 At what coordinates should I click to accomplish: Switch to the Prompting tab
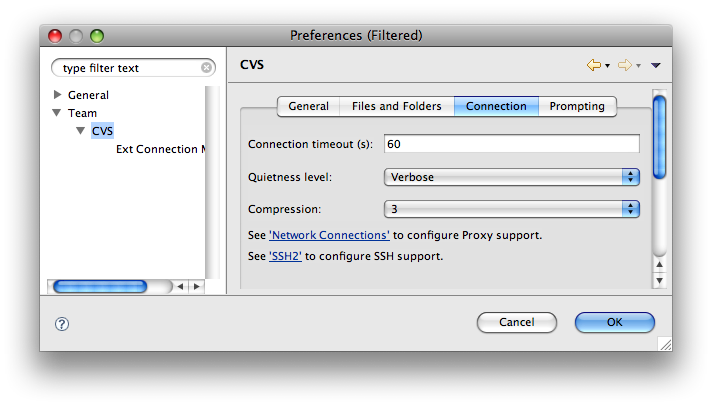point(577,106)
